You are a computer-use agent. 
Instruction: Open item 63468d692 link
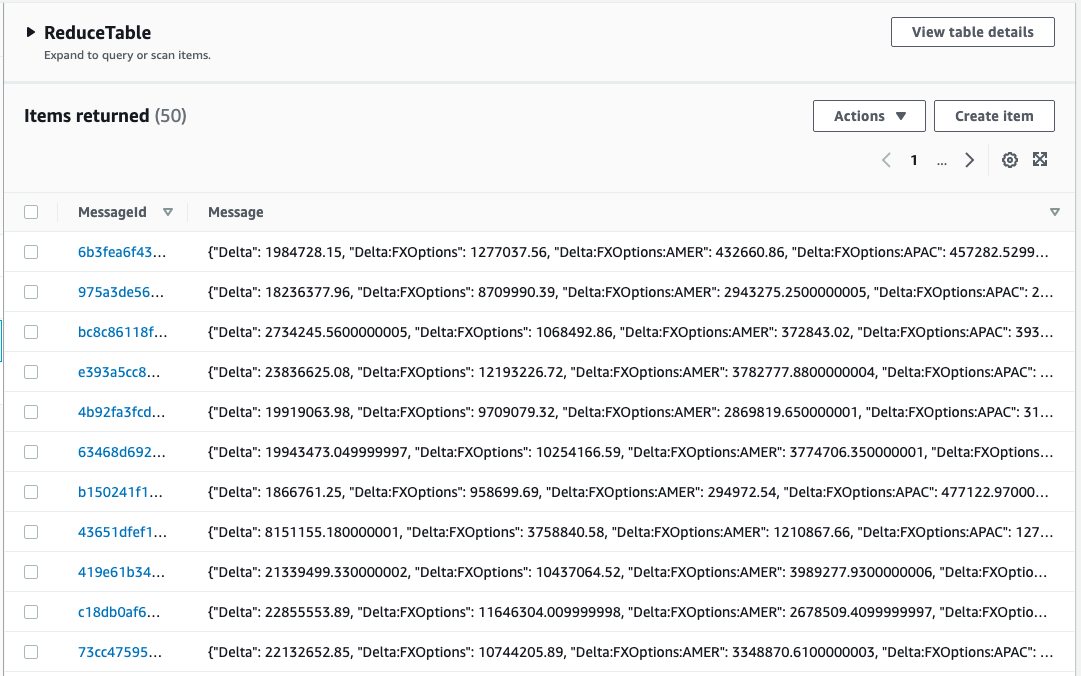tap(121, 452)
